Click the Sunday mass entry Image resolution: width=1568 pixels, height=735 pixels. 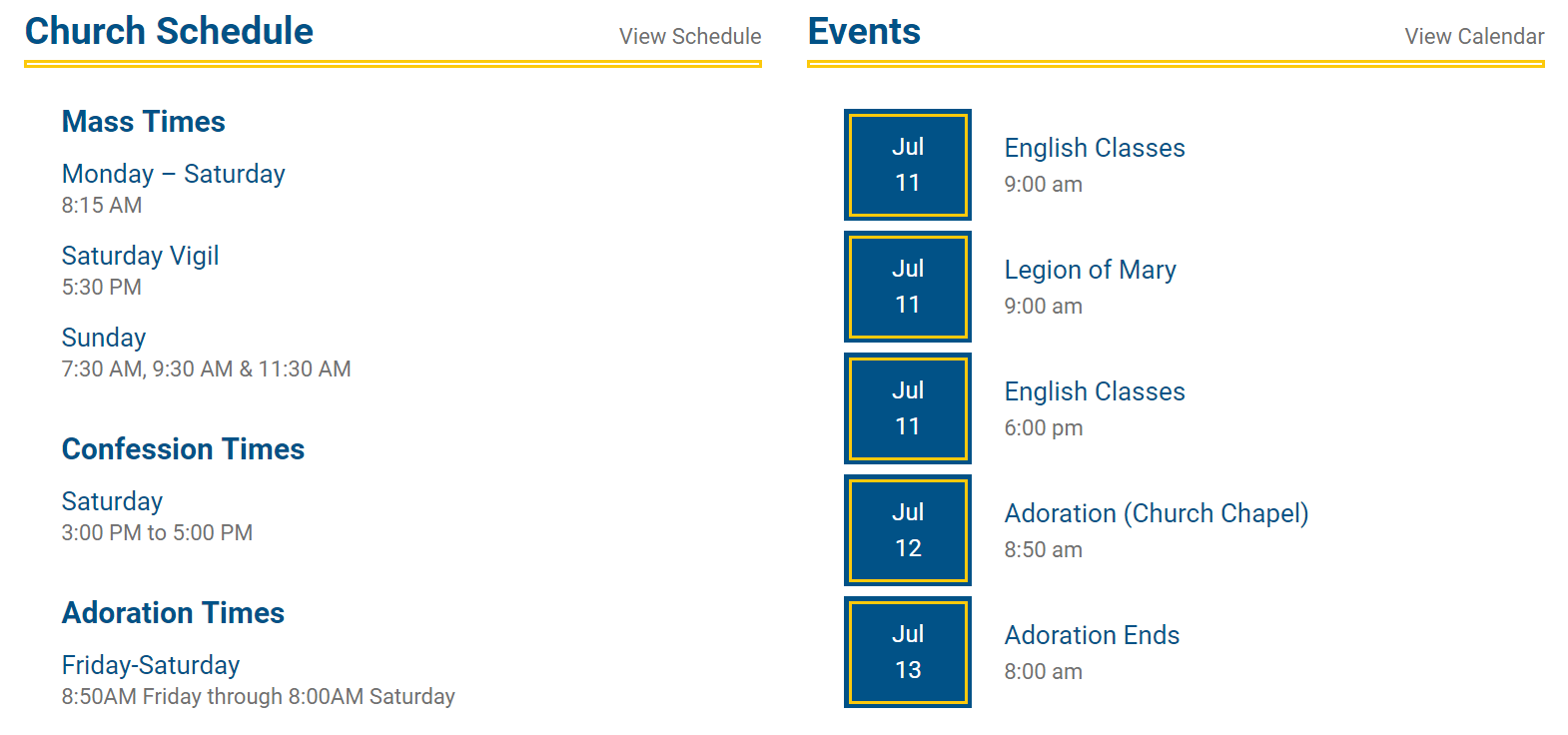[x=104, y=338]
